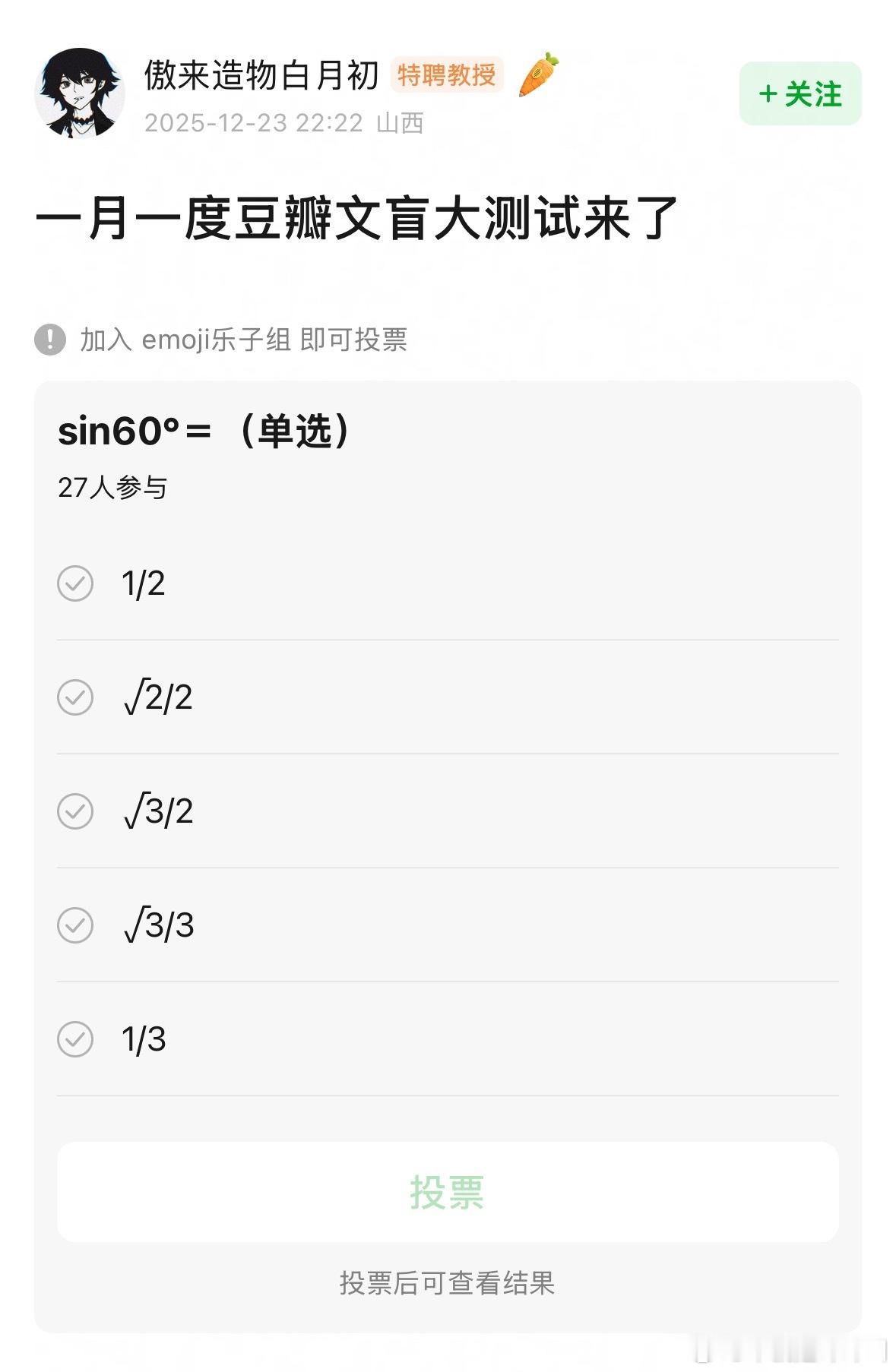The width and height of the screenshot is (896, 1372).
Task: Open the emoji乐子组 group link
Action: (217, 340)
